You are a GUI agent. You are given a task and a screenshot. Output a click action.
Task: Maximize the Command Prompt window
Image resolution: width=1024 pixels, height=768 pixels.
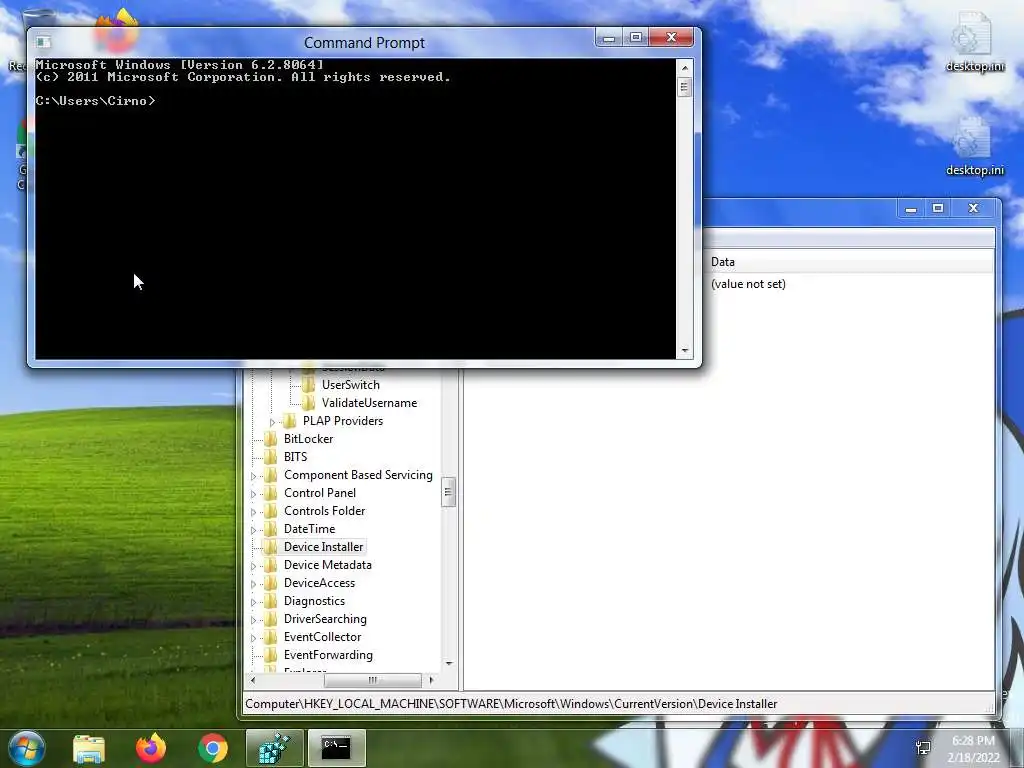point(635,38)
